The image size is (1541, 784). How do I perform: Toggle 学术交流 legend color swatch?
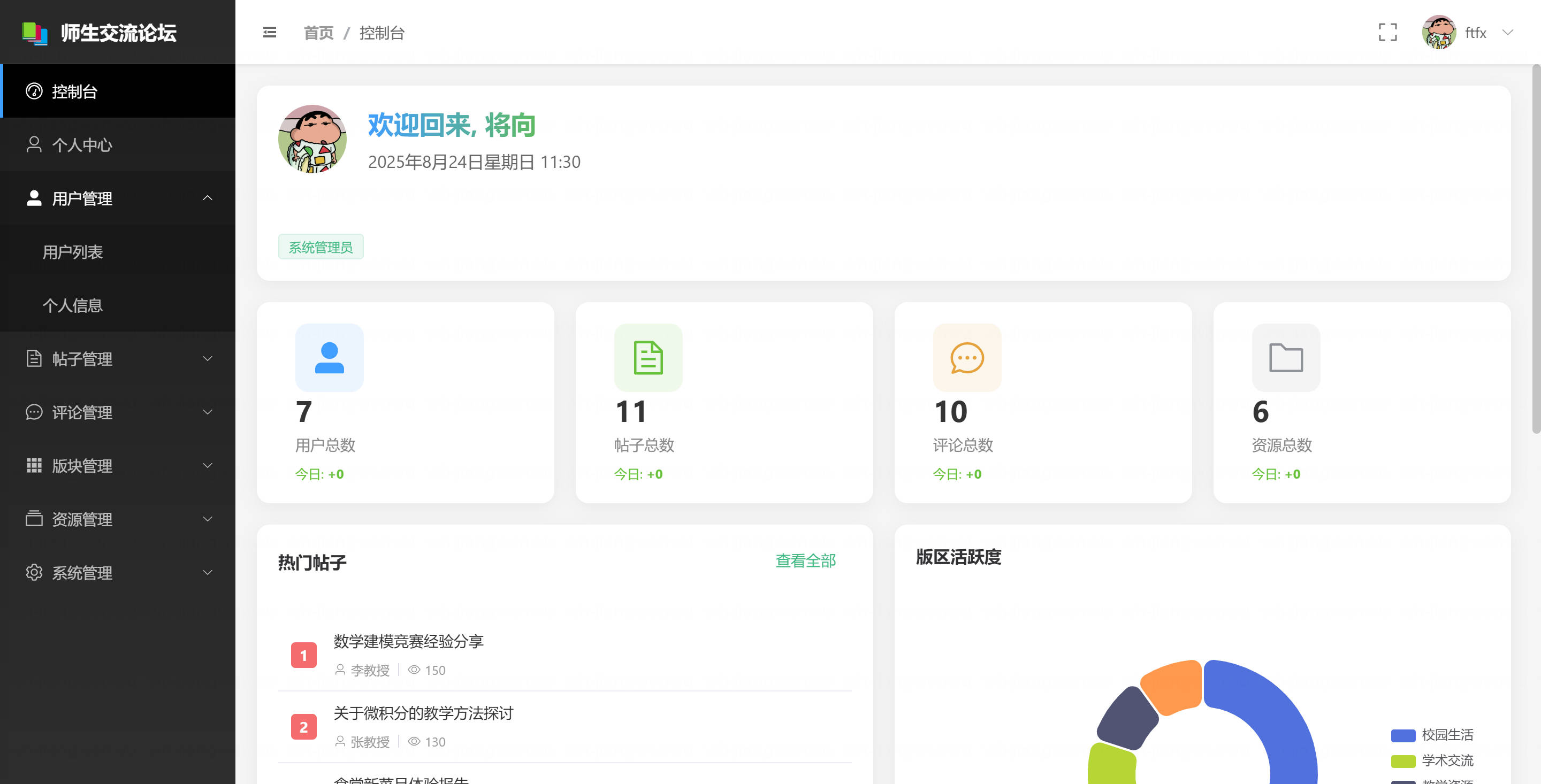1403,760
